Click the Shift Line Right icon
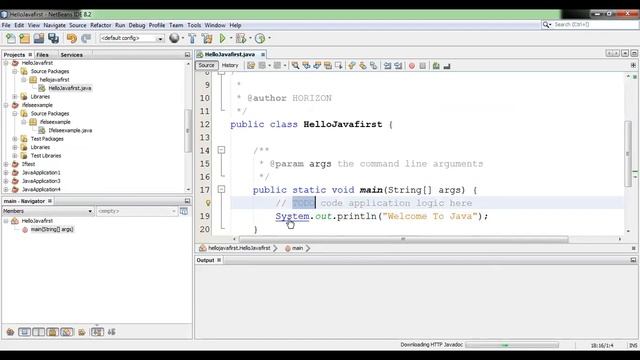Screen dimensions: 640x360 (x=398, y=66)
